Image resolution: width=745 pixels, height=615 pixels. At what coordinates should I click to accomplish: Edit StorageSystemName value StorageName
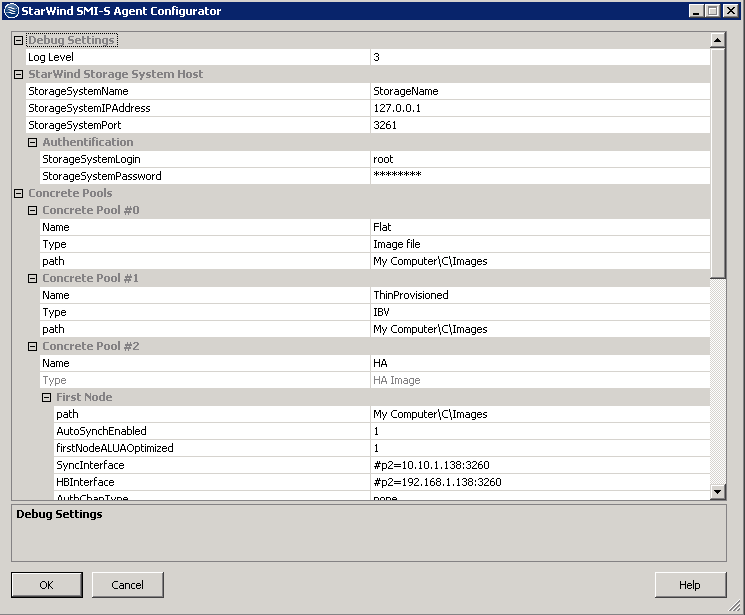[540, 91]
